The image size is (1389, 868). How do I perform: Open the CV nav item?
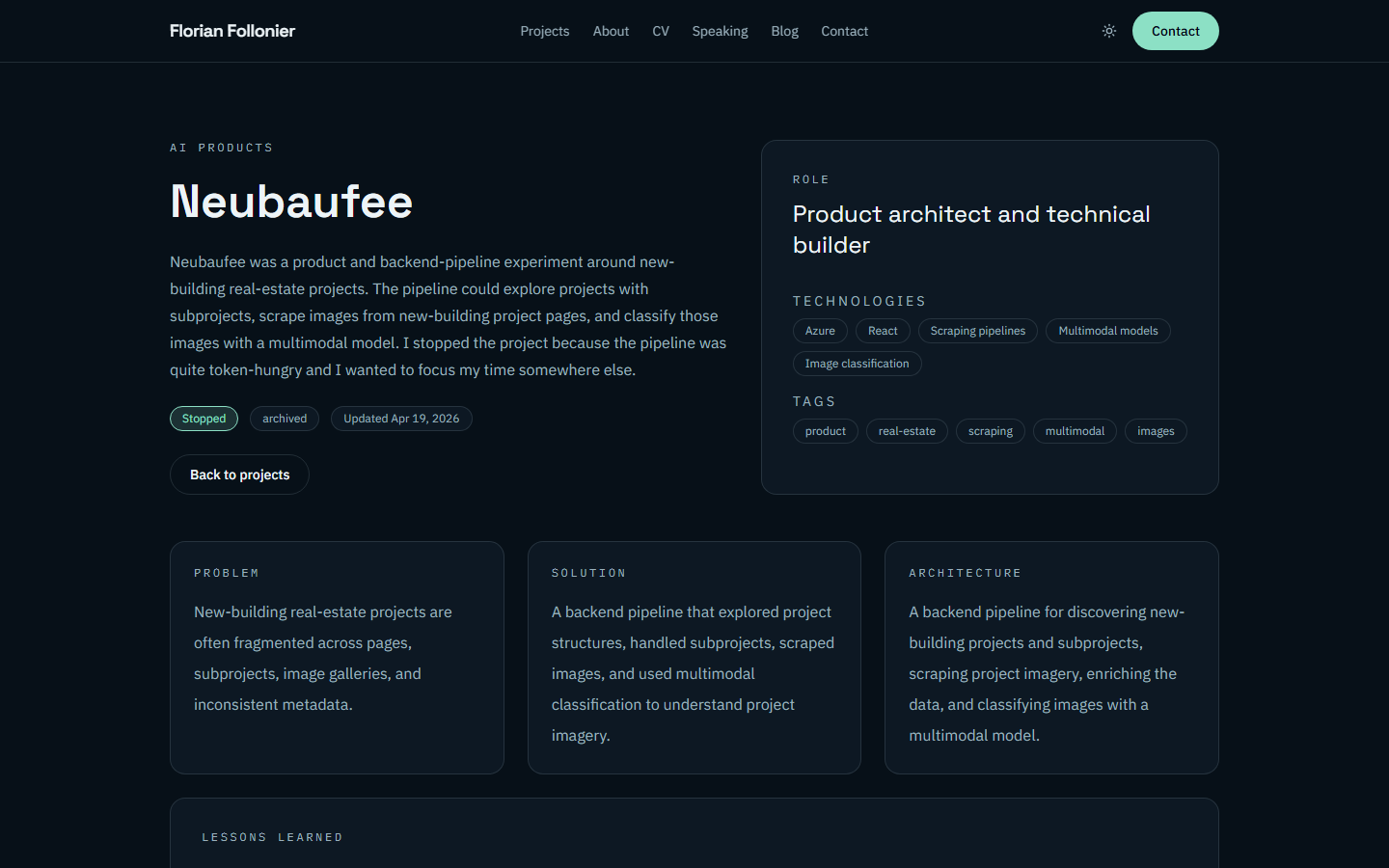(661, 31)
